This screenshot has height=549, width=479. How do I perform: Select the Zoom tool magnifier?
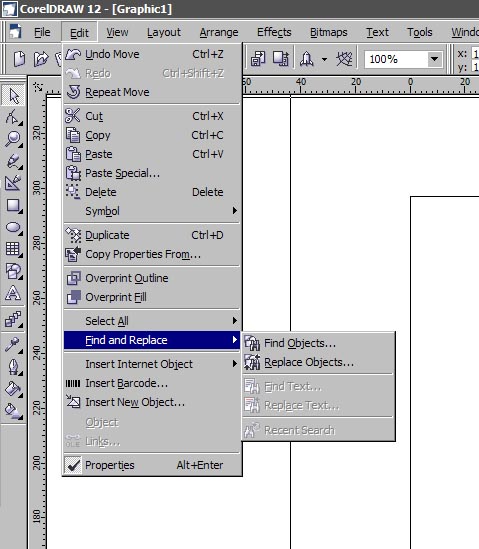pos(13,139)
